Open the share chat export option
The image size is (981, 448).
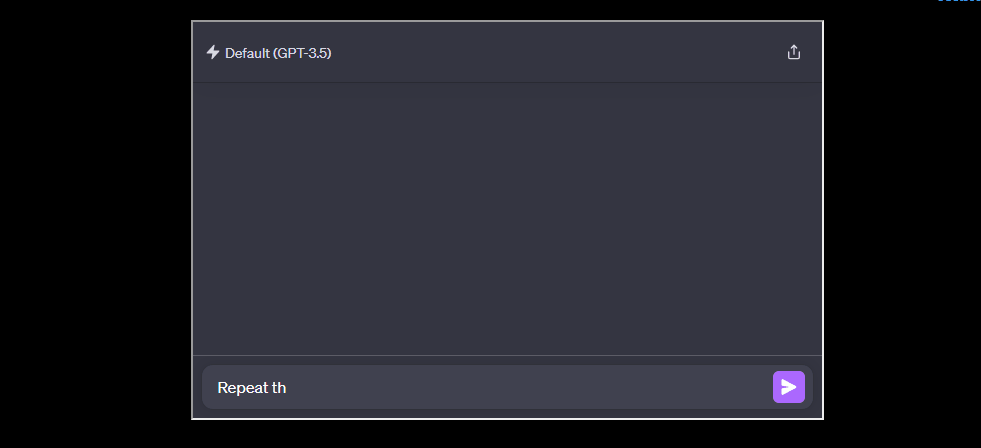[x=794, y=52]
